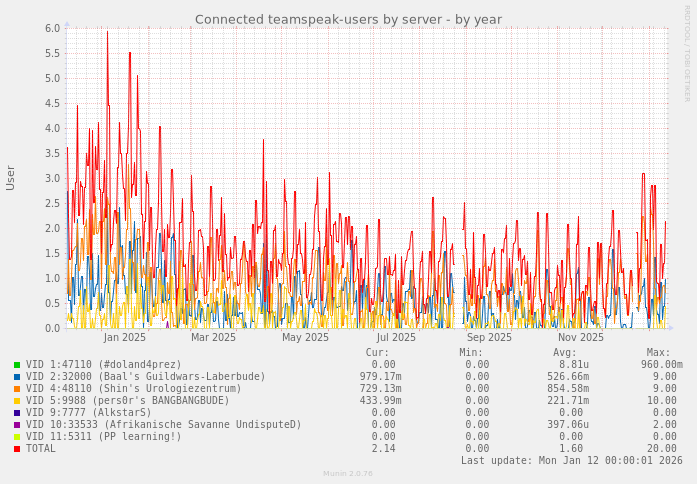This screenshot has width=697, height=484.
Task: Click legend label 'VID 1:47110 (#doland4prez)'
Action: [x=104, y=365]
